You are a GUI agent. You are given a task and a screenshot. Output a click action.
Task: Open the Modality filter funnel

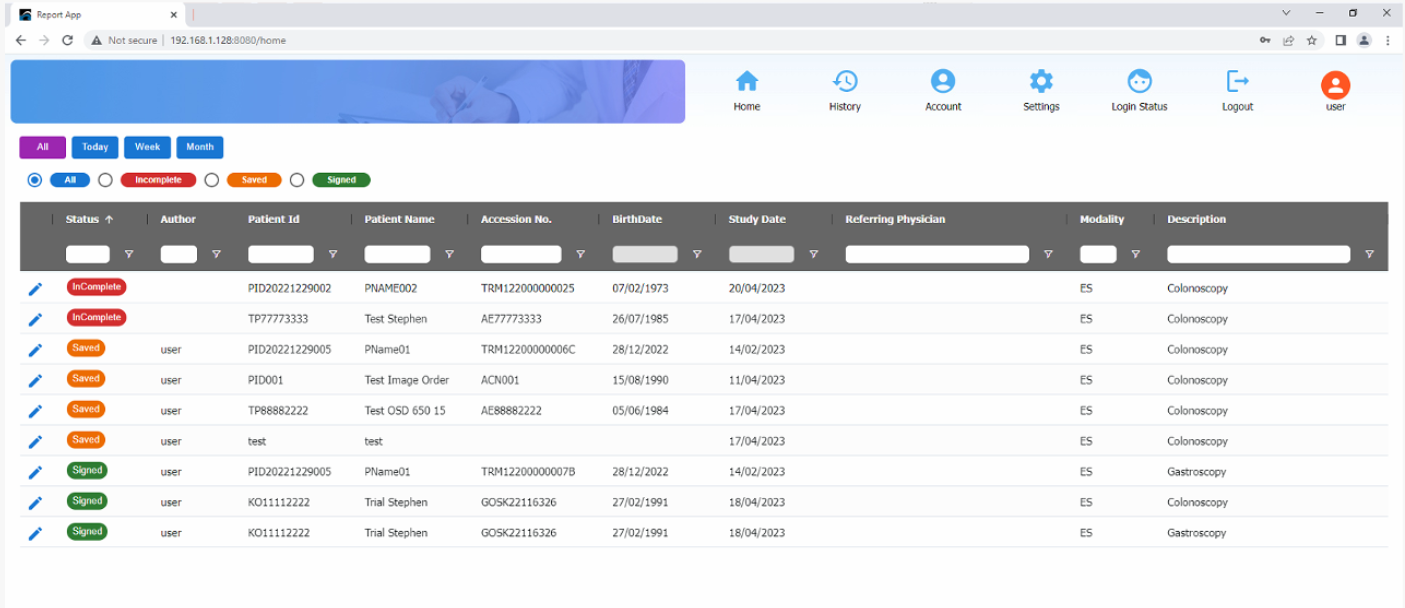[x=1135, y=254]
